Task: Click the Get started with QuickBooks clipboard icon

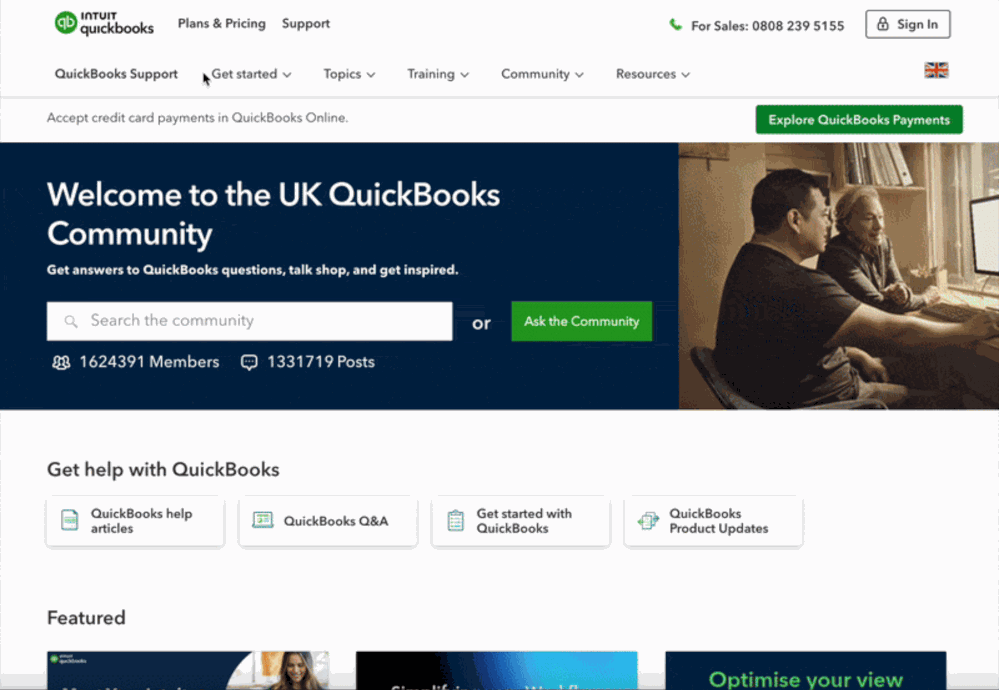Action: pyautogui.click(x=456, y=521)
